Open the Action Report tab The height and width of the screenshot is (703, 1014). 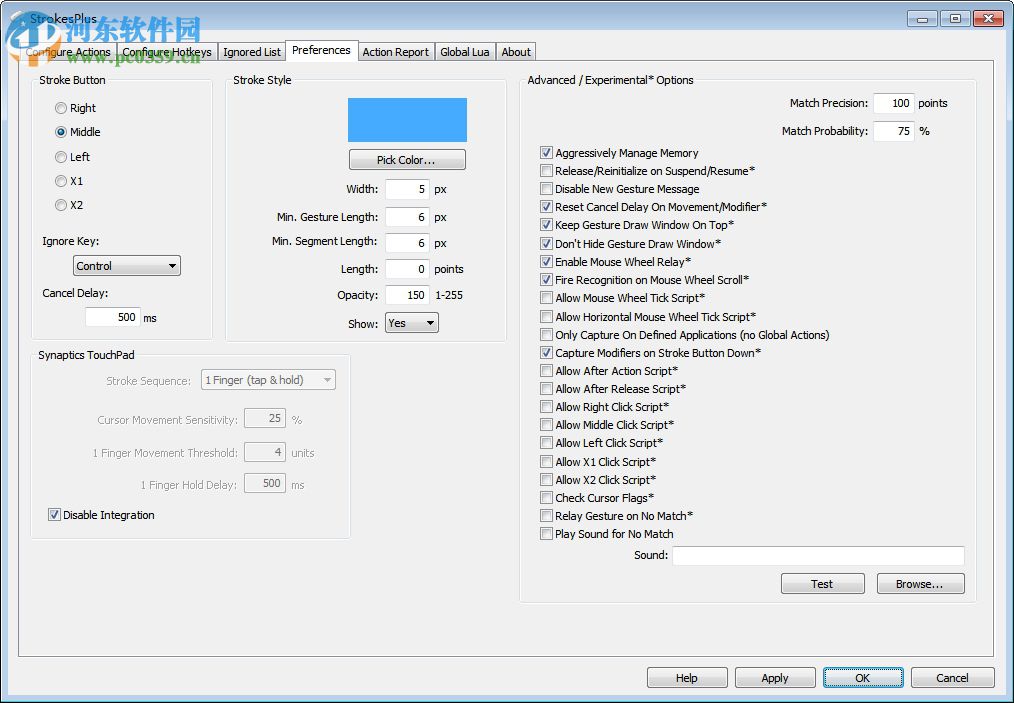click(x=395, y=52)
